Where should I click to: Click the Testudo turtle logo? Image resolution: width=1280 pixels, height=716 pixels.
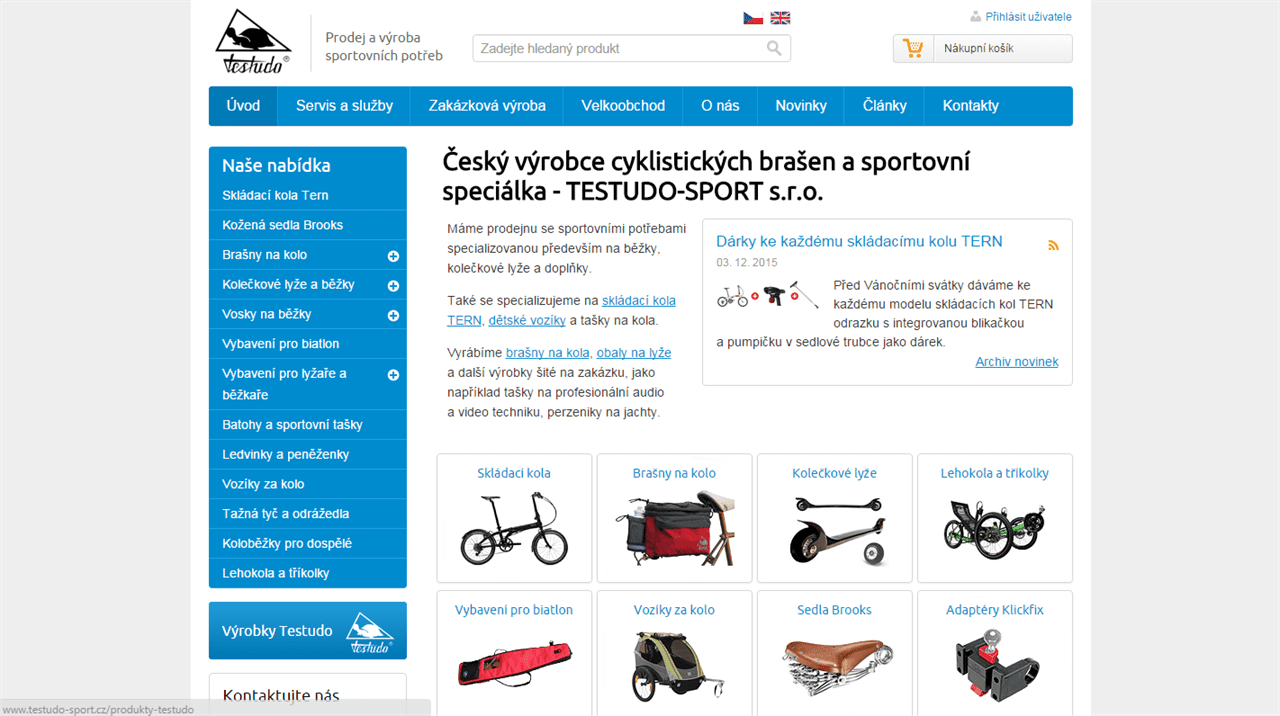tap(253, 42)
